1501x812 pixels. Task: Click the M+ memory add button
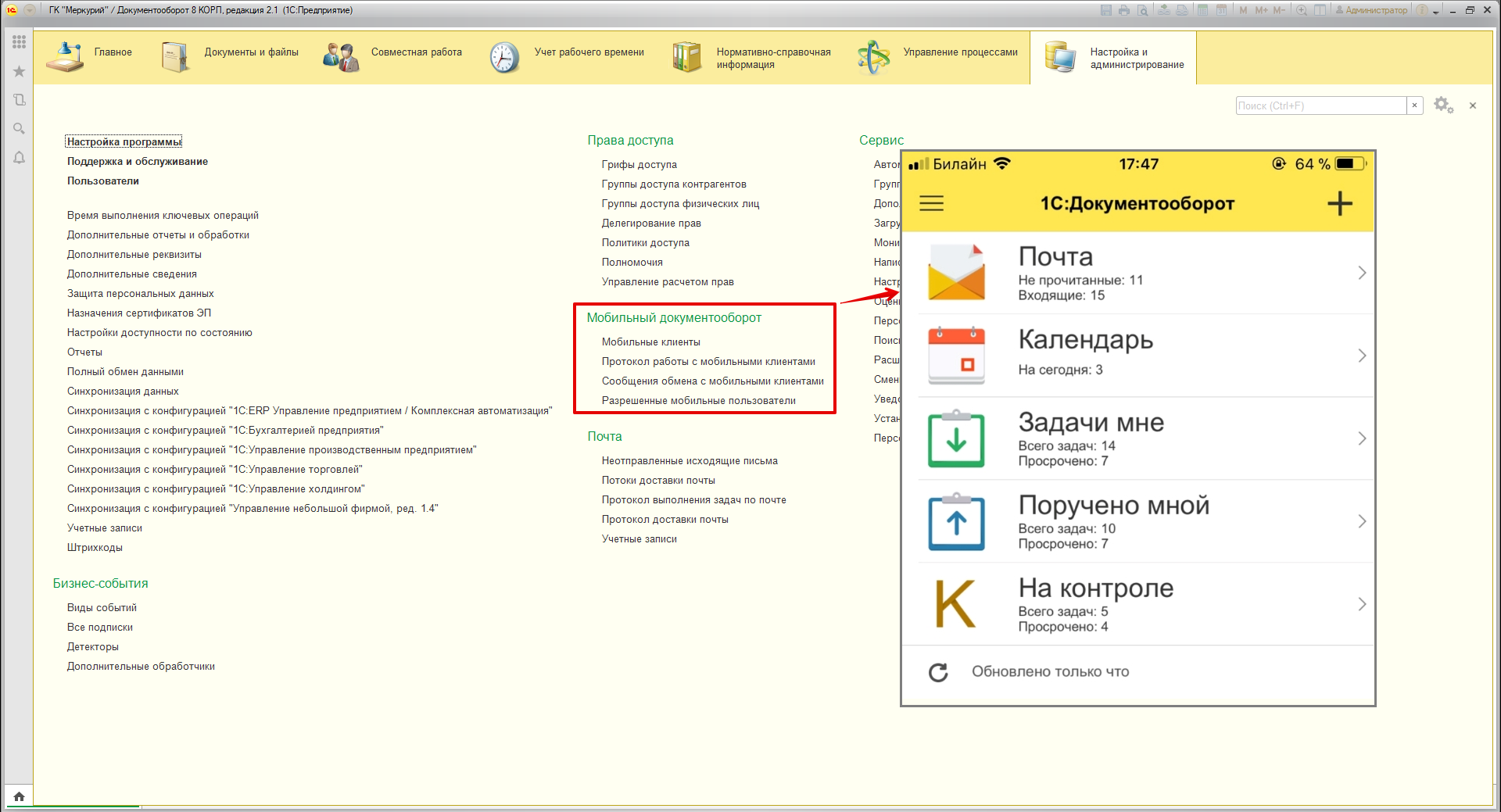[x=1261, y=10]
